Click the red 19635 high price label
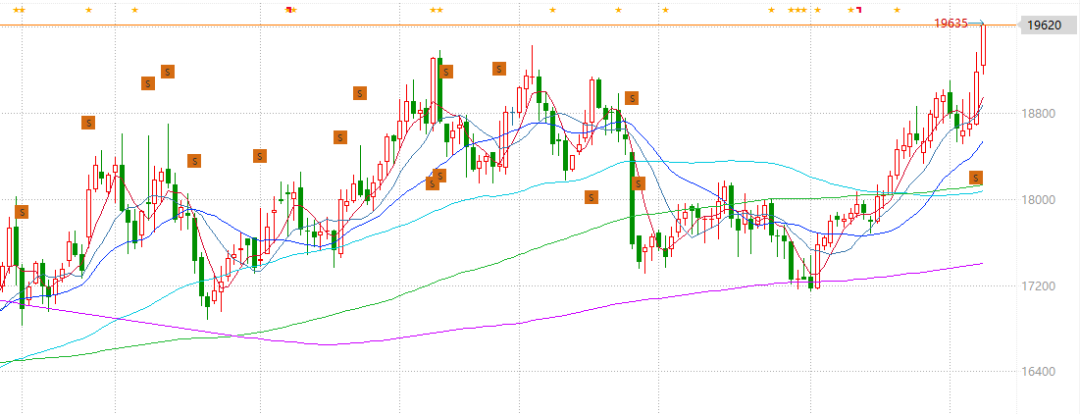Viewport: 1080px width, 414px height. [951, 23]
